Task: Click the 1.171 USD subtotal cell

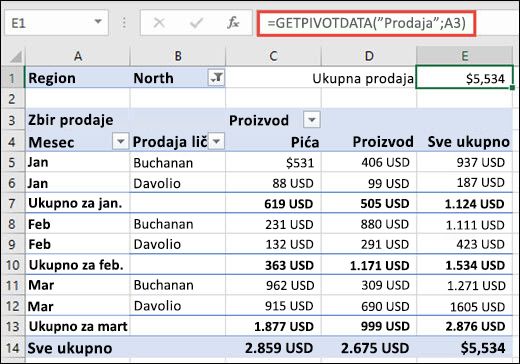Action: pos(369,265)
